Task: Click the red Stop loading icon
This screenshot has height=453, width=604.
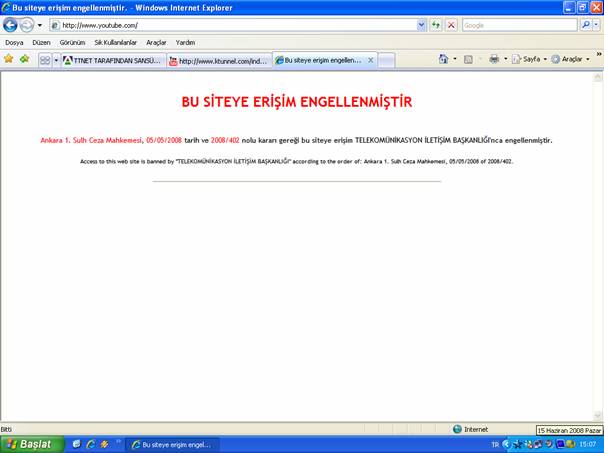Action: [x=451, y=25]
